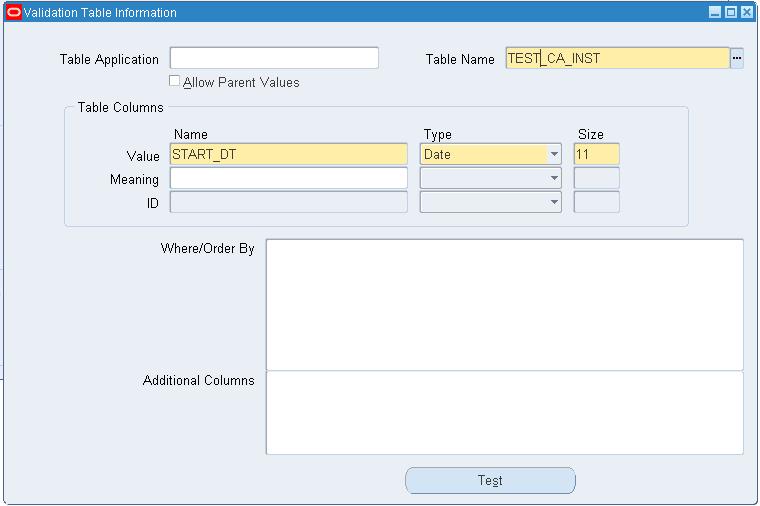The image size is (760, 506).
Task: Select the Value Name field containing START_DT
Action: pyautogui.click(x=289, y=154)
